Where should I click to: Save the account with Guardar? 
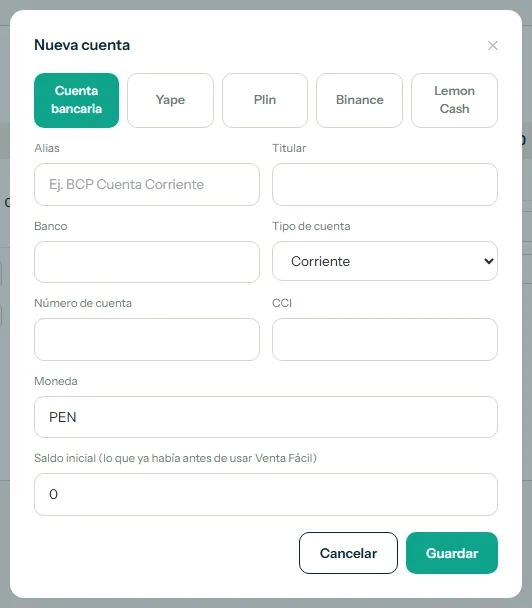[452, 553]
